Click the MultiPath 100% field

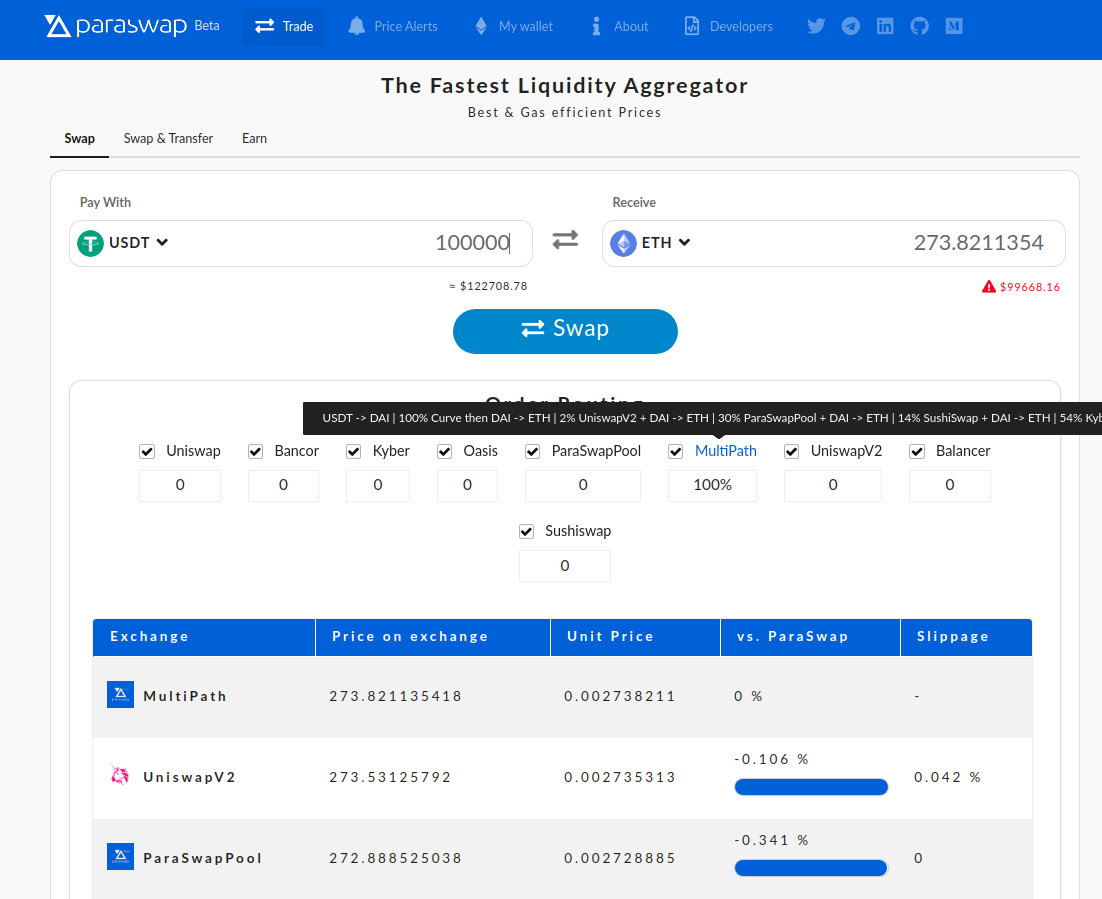click(x=712, y=486)
